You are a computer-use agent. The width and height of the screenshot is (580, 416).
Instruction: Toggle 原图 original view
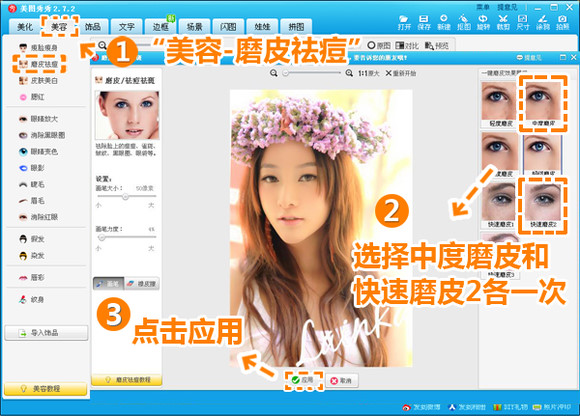click(379, 45)
